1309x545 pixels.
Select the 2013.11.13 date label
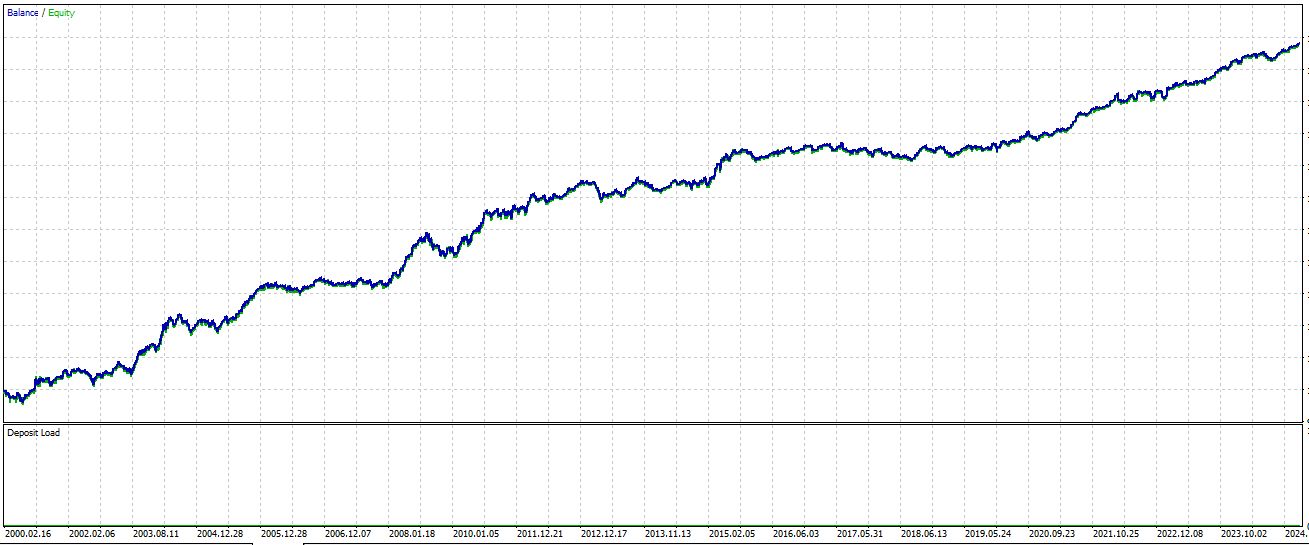668,534
